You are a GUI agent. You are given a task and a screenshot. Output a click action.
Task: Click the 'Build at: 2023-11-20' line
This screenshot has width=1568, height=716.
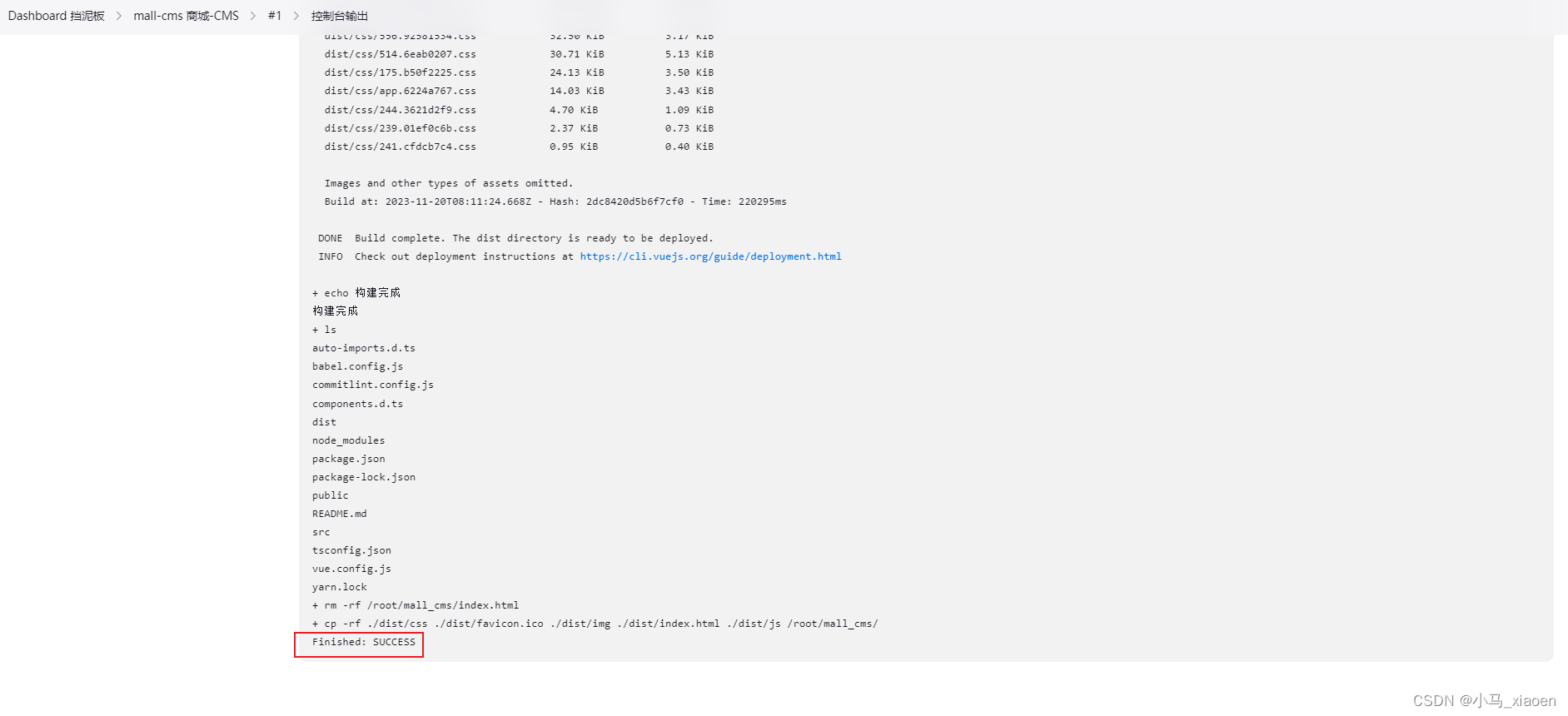tap(555, 201)
